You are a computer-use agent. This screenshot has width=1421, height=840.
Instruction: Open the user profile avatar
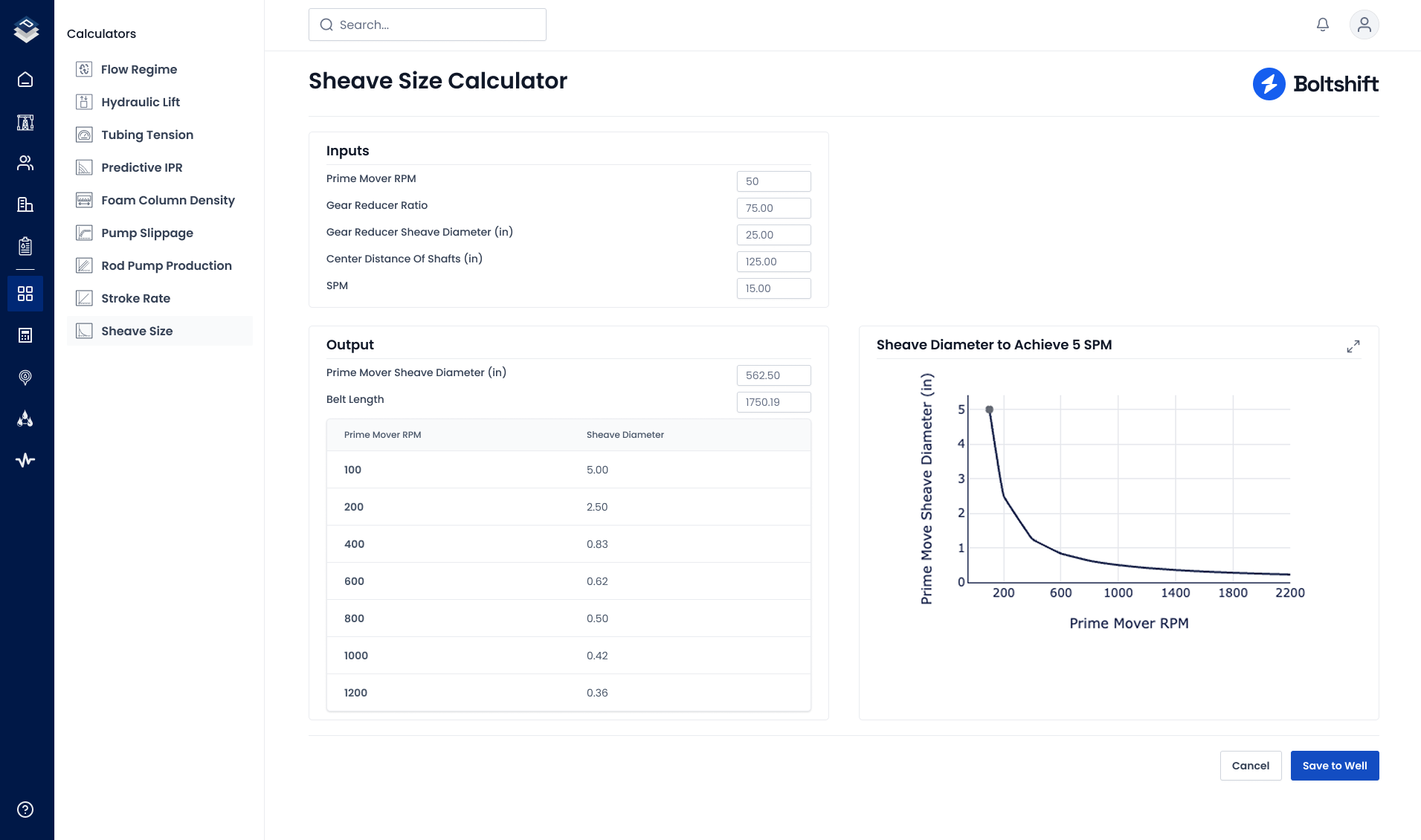tap(1364, 25)
